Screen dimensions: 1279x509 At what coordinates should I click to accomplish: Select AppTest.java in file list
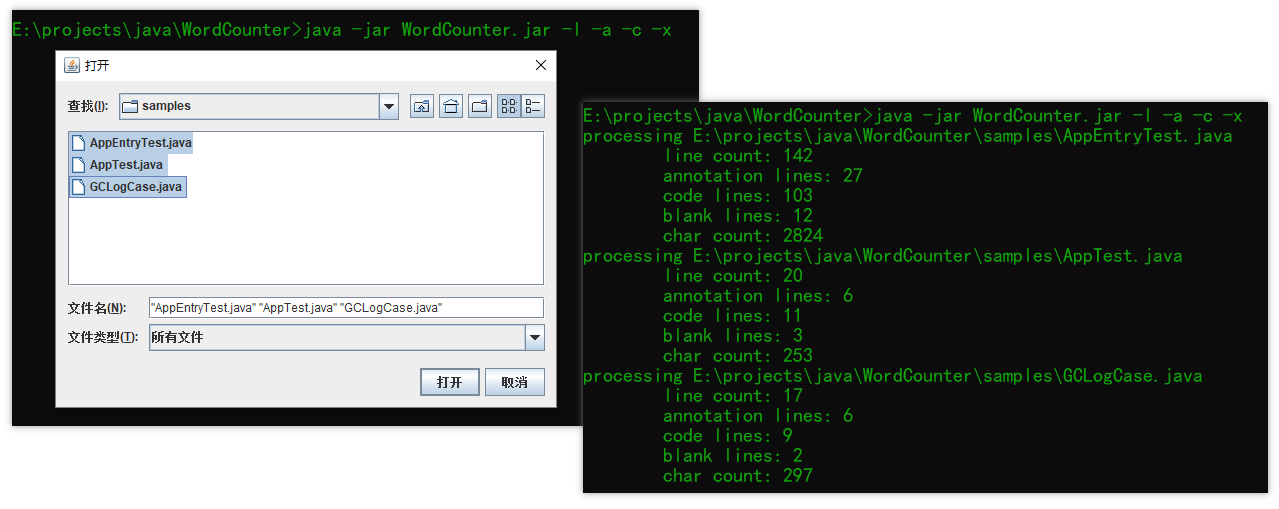tap(118, 165)
